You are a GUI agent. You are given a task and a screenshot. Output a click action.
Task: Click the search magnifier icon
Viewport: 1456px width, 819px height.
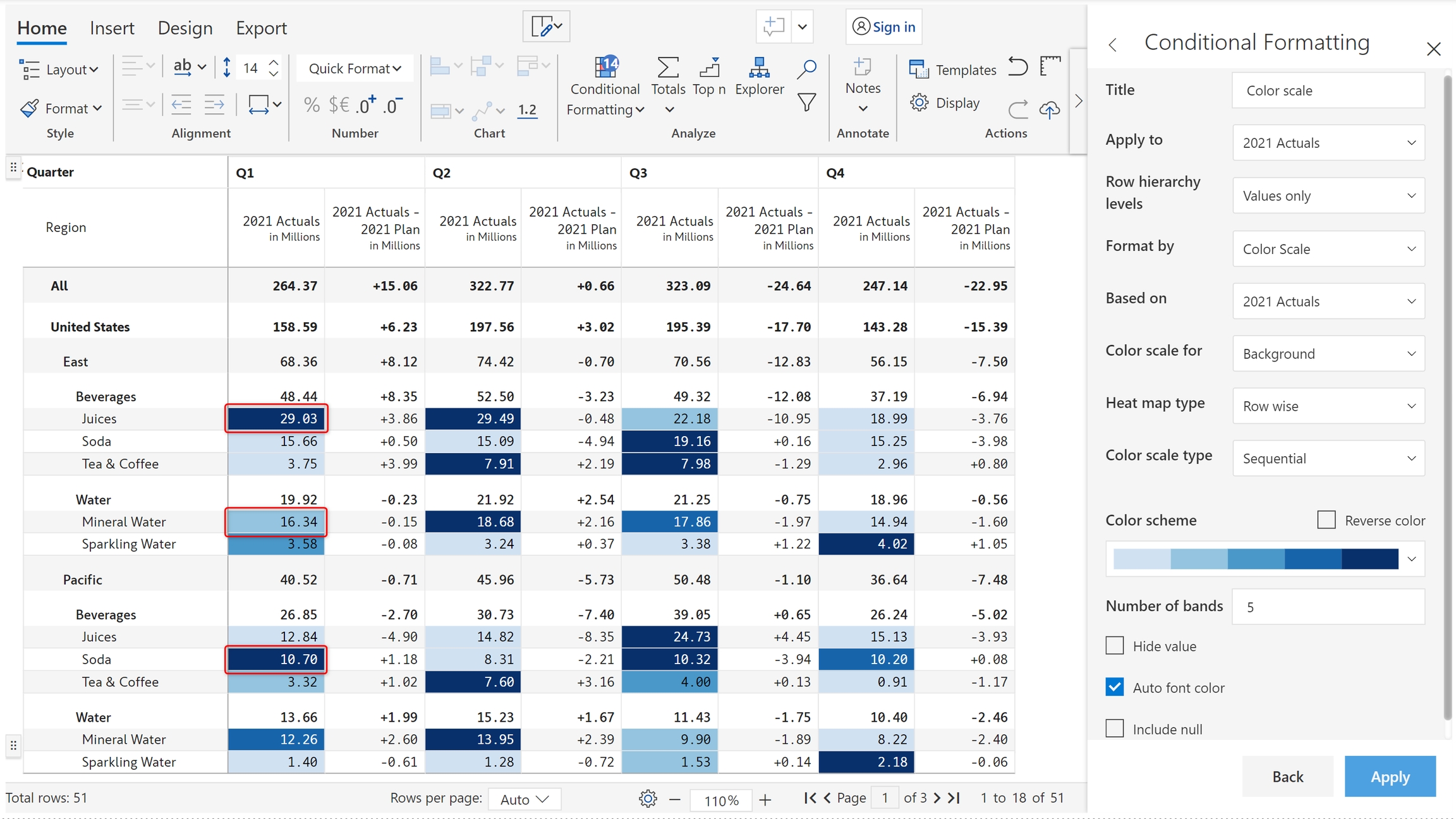click(806, 69)
